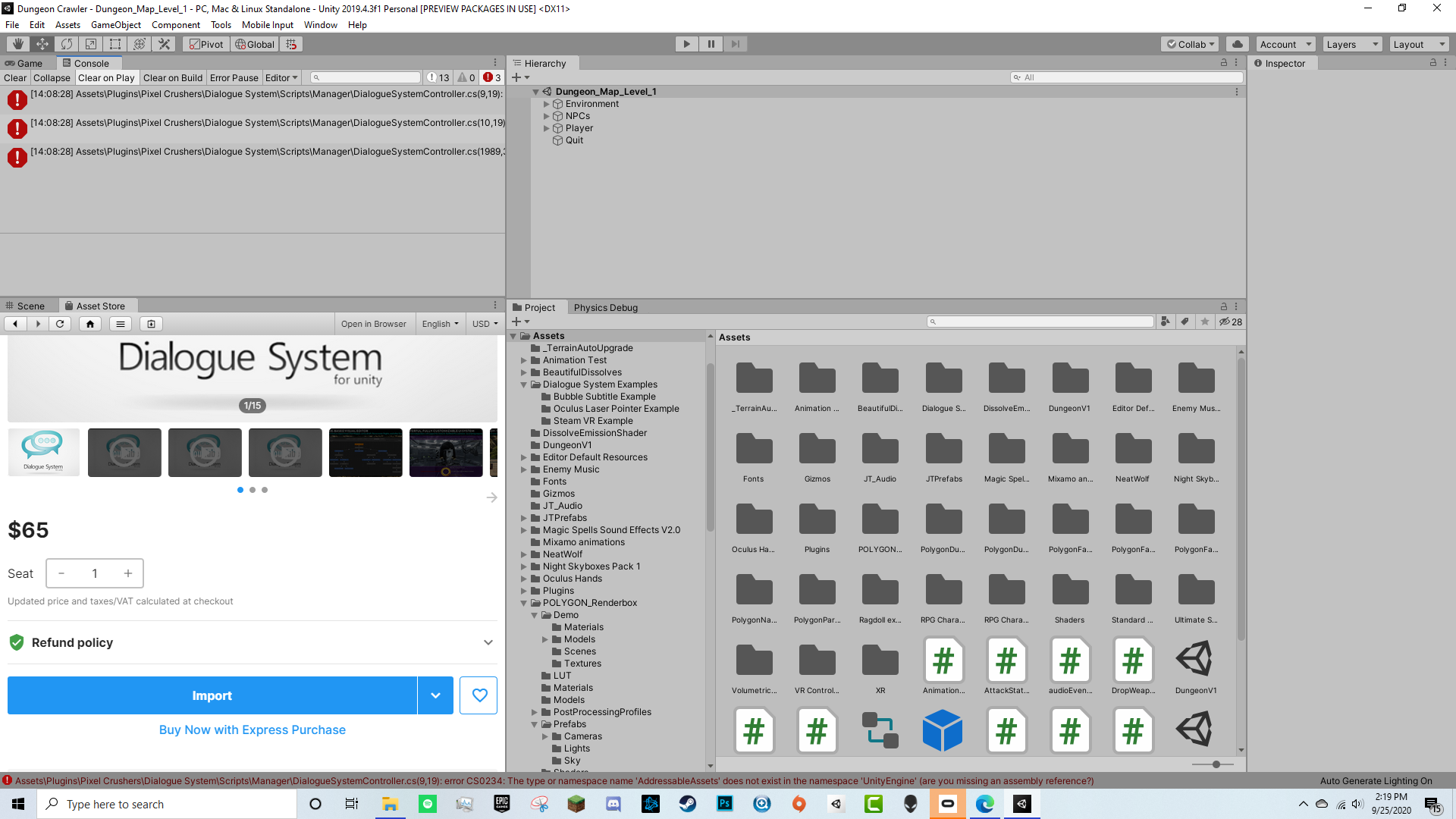Click the Pause button
This screenshot has height=819, width=1456.
[711, 44]
